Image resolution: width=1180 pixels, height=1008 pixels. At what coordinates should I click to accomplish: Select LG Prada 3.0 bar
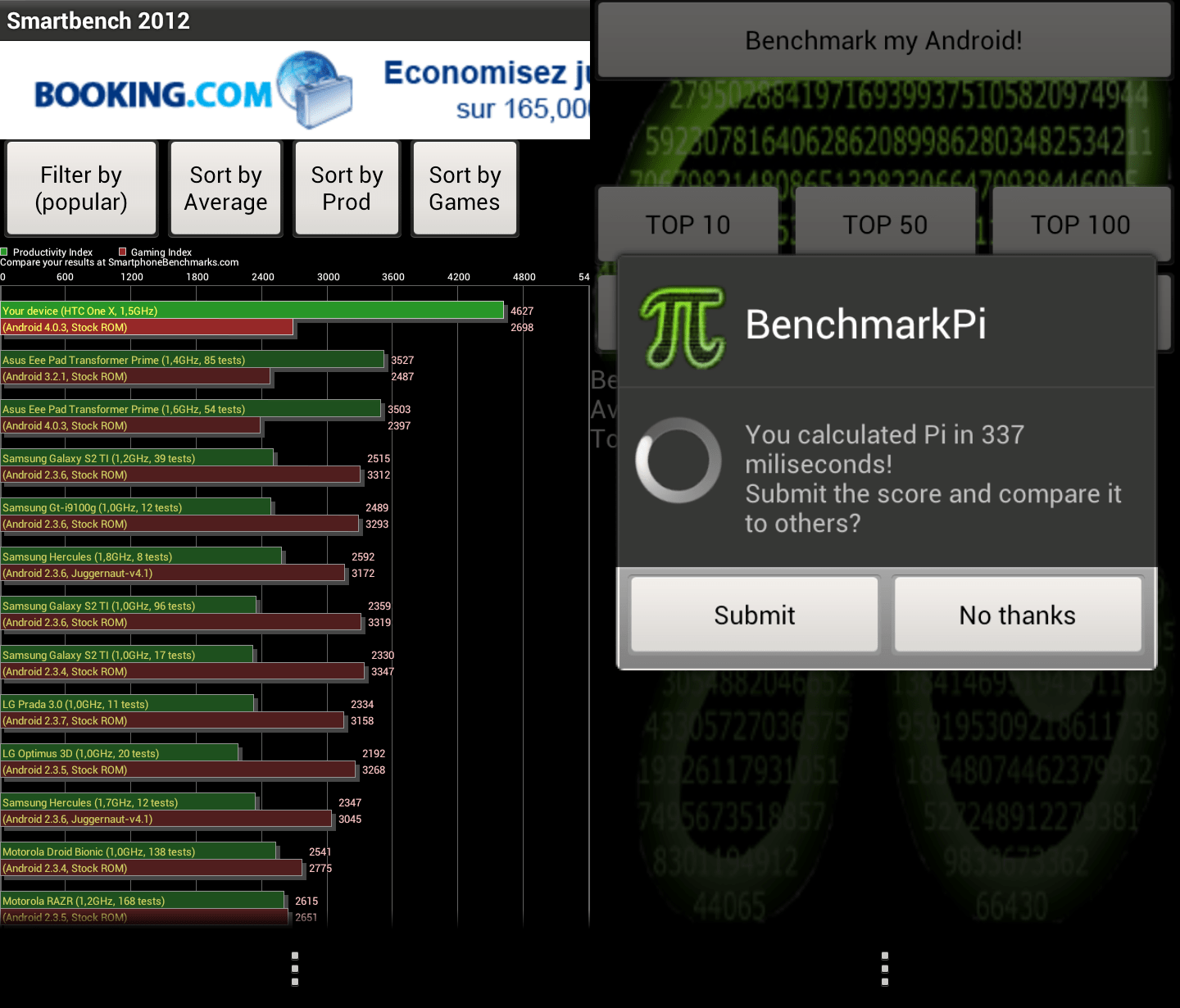[x=127, y=703]
